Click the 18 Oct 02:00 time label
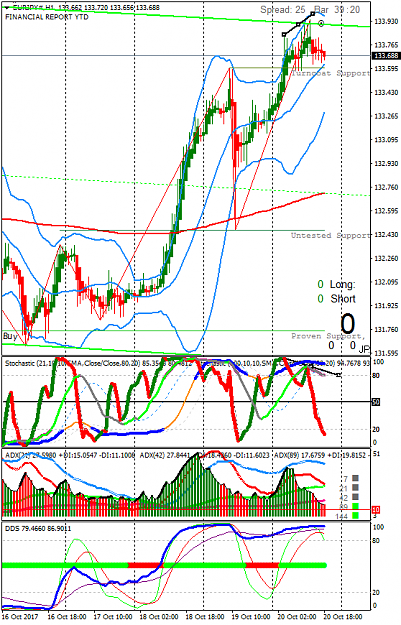Viewport: 401px width, 625px height. click(x=159, y=617)
